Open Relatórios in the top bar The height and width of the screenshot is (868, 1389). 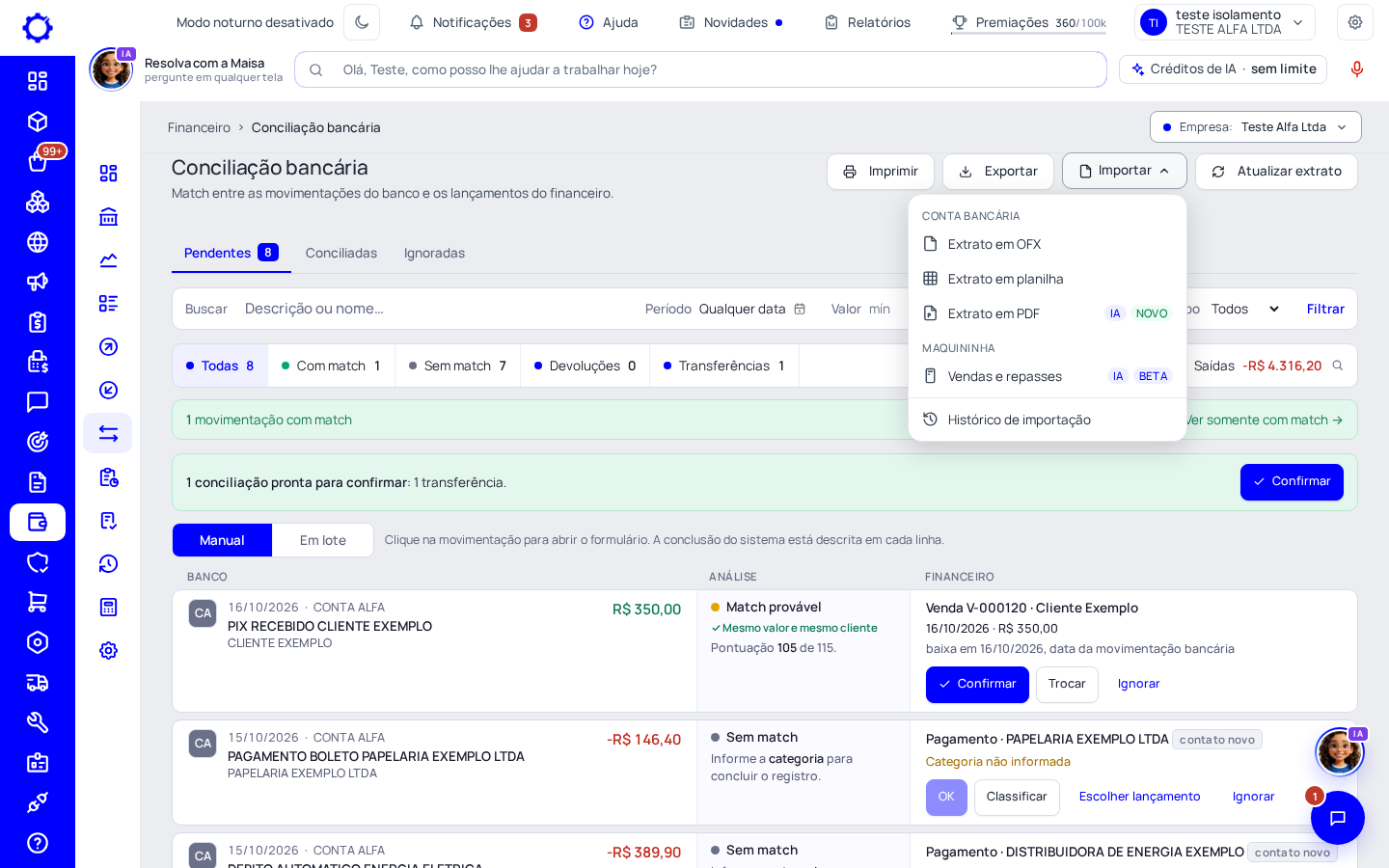[867, 22]
